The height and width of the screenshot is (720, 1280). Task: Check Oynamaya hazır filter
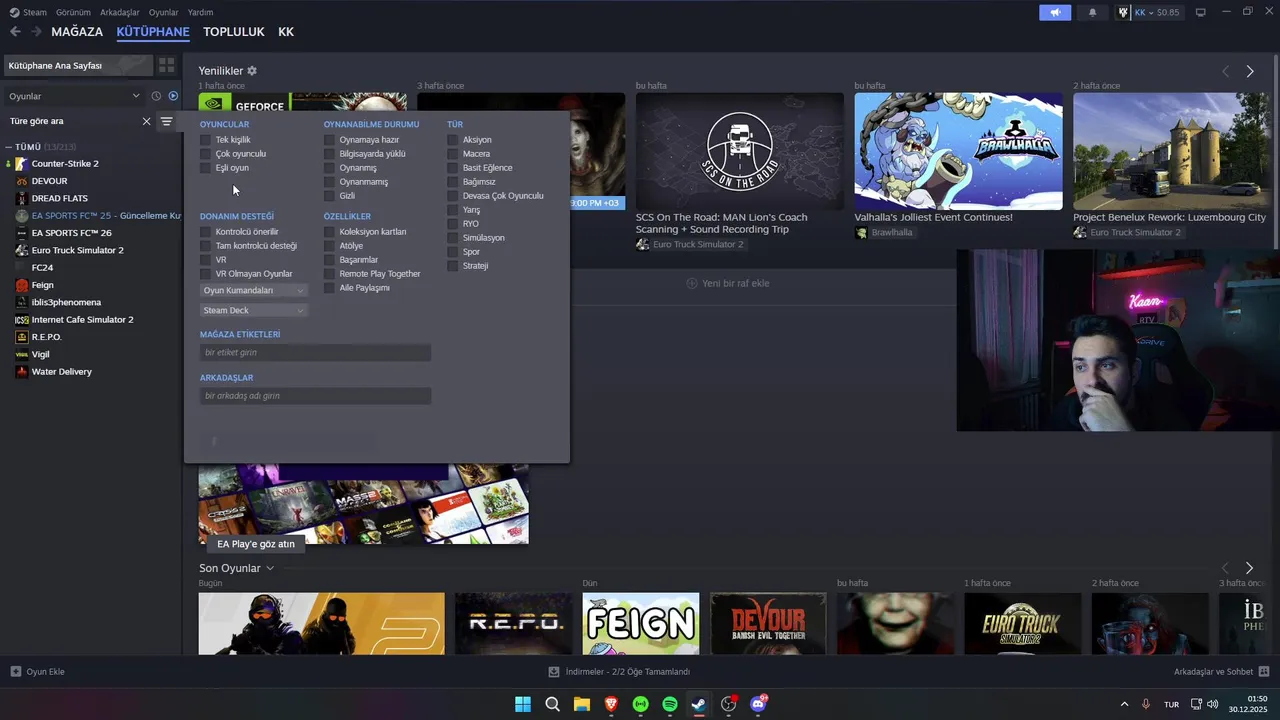(x=329, y=140)
